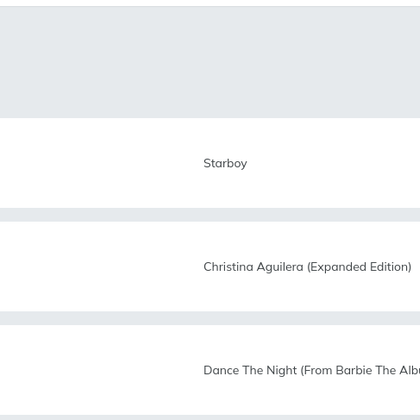Click the divider between Starboy and Christina Aguilera
420x420 pixels.
pyautogui.click(x=210, y=215)
